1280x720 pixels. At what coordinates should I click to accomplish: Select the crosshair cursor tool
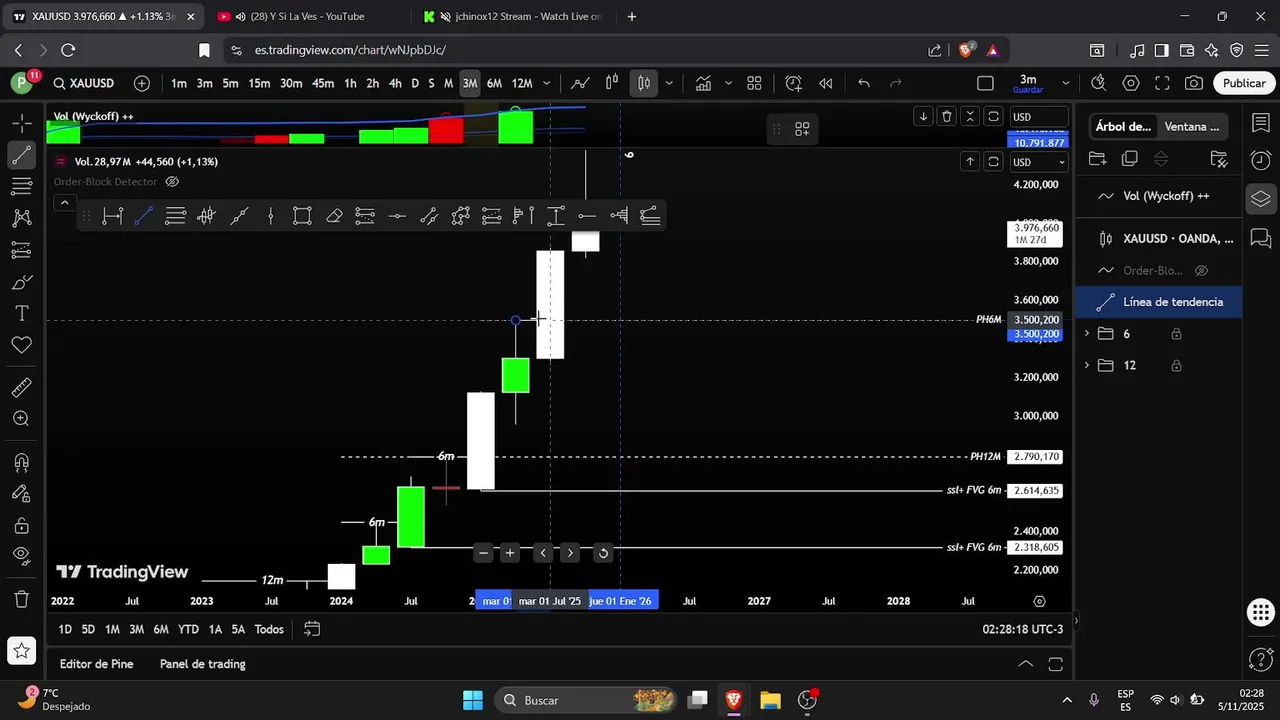(x=21, y=124)
